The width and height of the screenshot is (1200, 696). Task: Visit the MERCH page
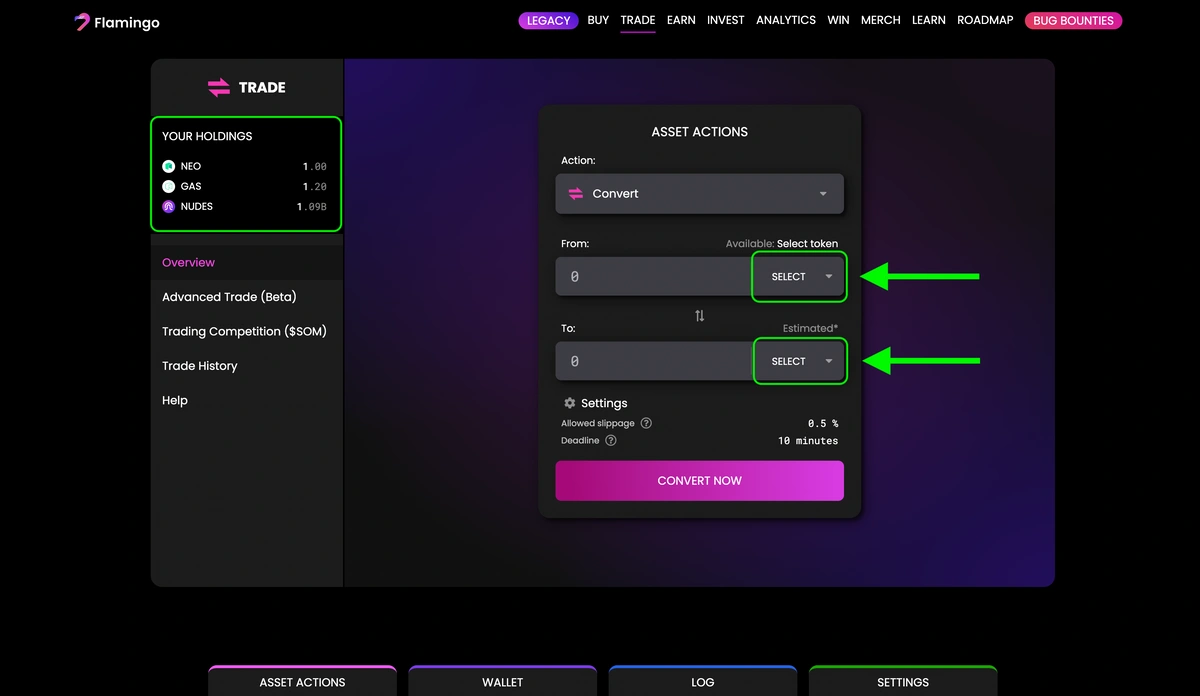(x=881, y=20)
